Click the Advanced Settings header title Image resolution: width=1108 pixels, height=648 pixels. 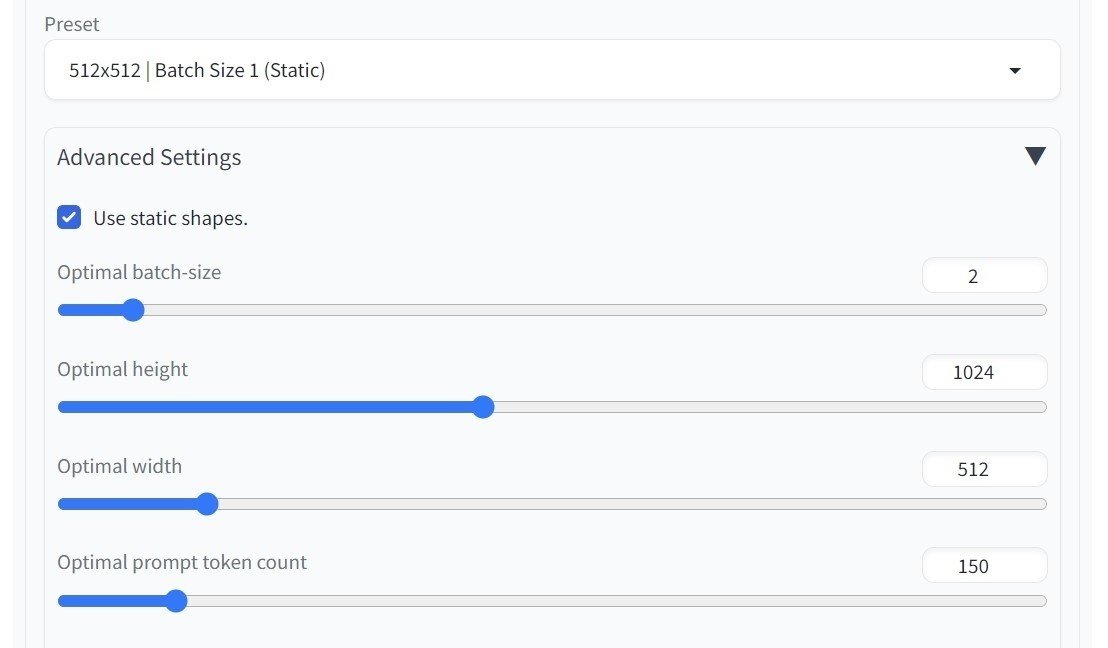tap(149, 157)
